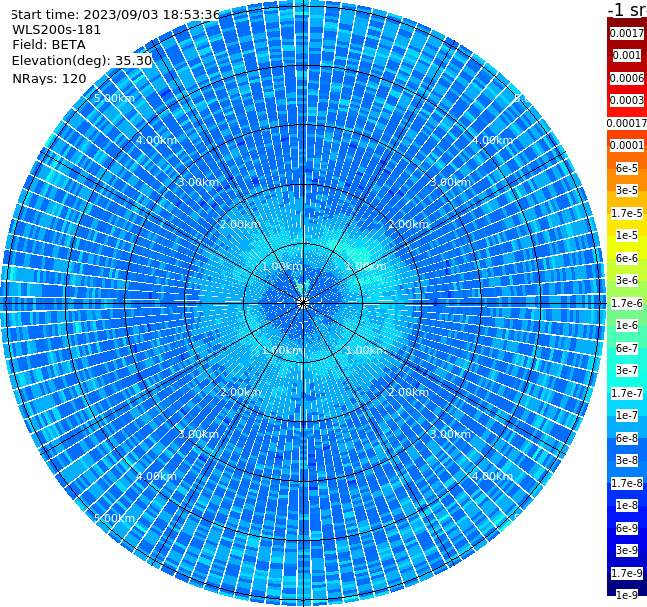Screen dimensions: 647x607
Task: Select the 0.001 colorbar tick label
Action: tap(627, 55)
